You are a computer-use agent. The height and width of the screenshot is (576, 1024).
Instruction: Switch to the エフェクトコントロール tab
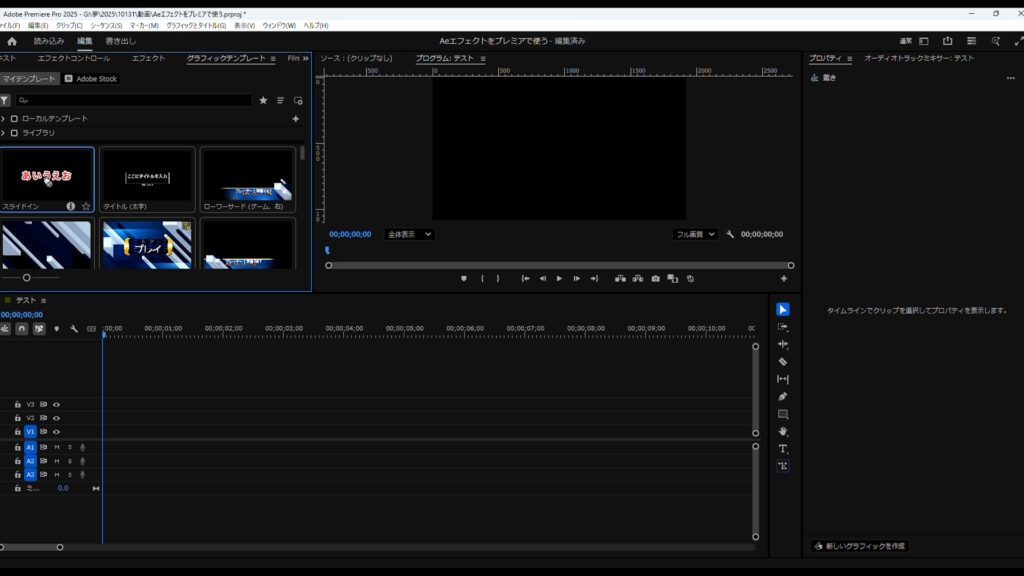[74, 59]
